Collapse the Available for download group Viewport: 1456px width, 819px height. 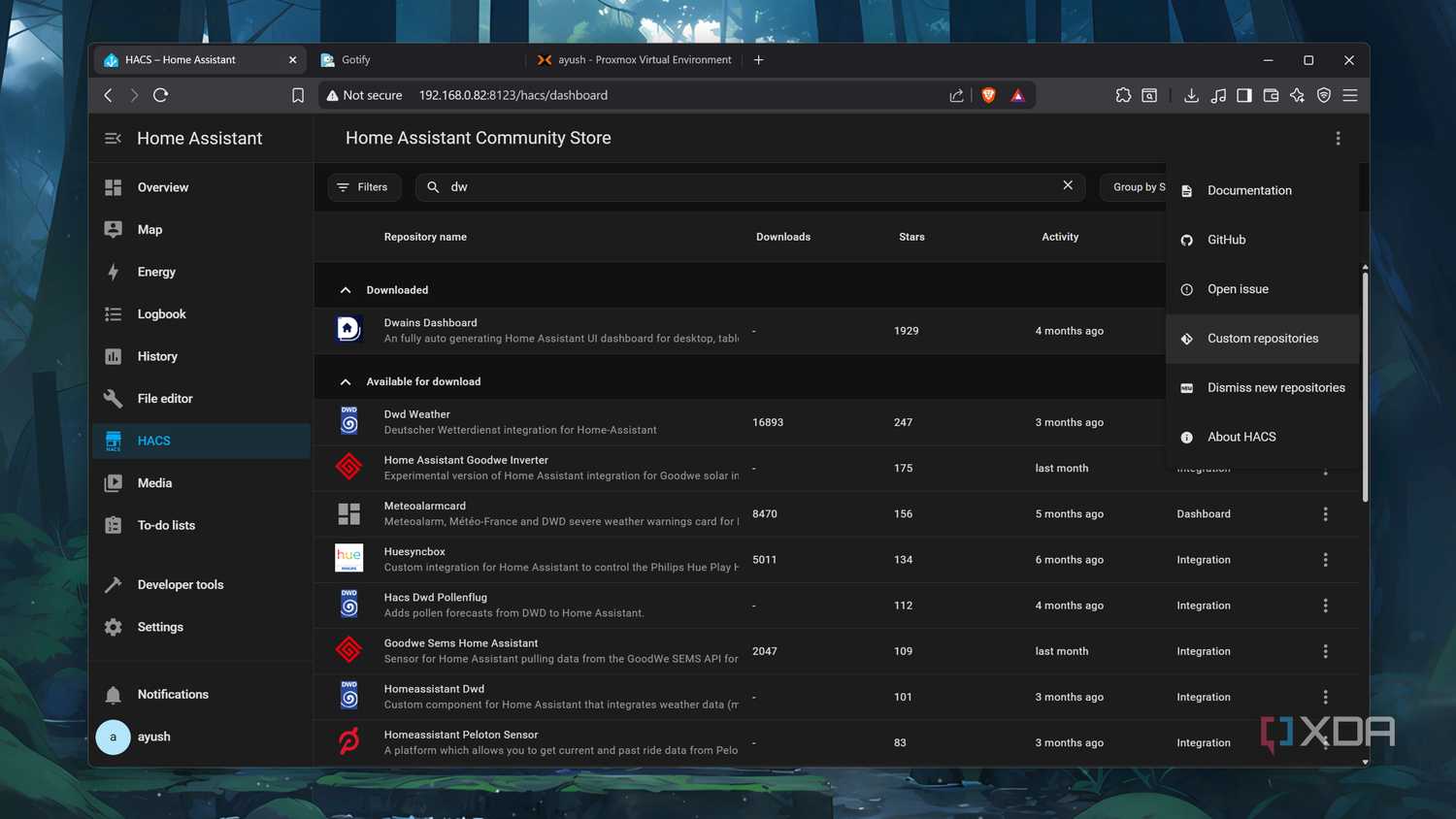point(346,381)
